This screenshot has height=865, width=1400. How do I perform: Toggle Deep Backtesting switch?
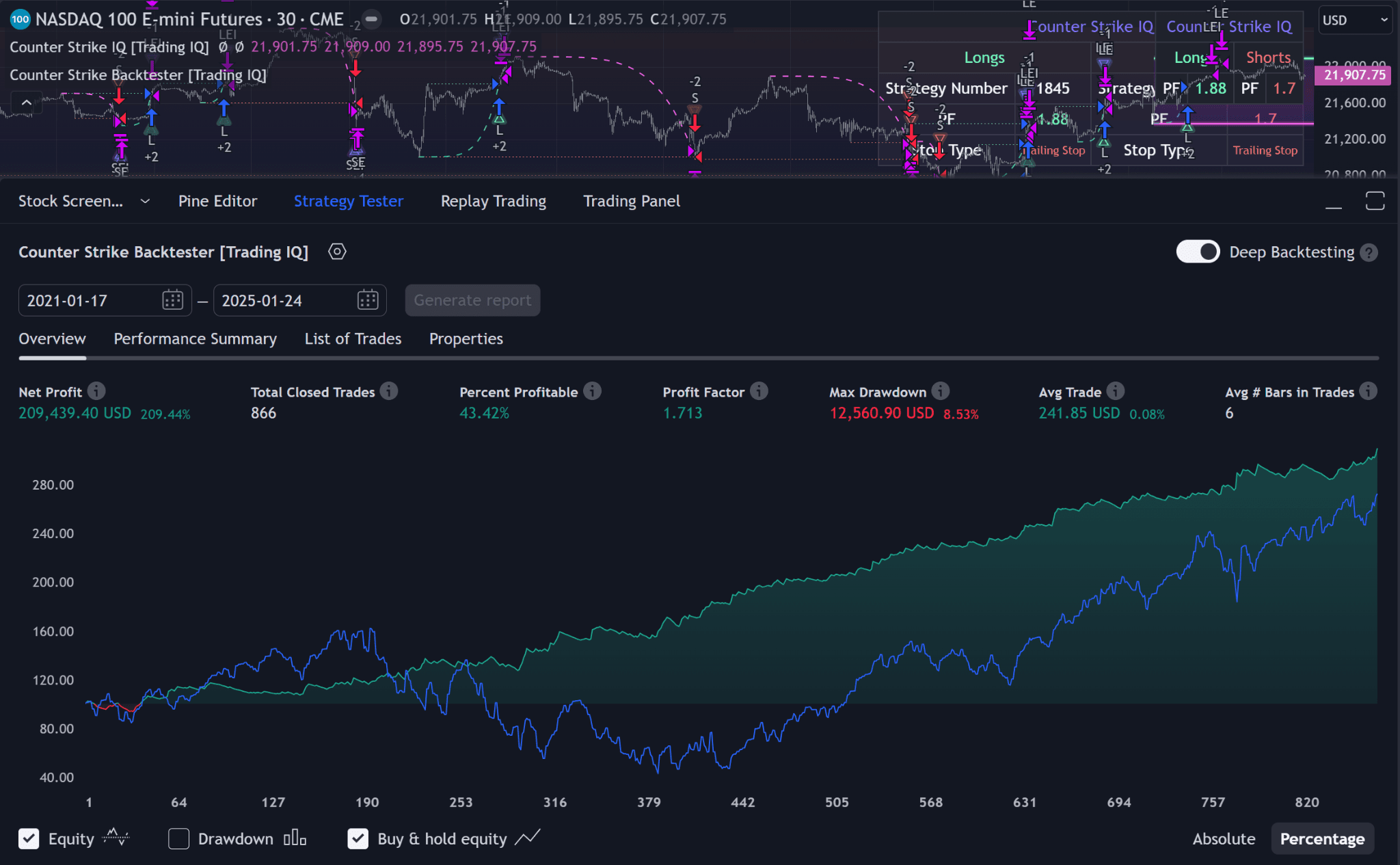pyautogui.click(x=1198, y=252)
